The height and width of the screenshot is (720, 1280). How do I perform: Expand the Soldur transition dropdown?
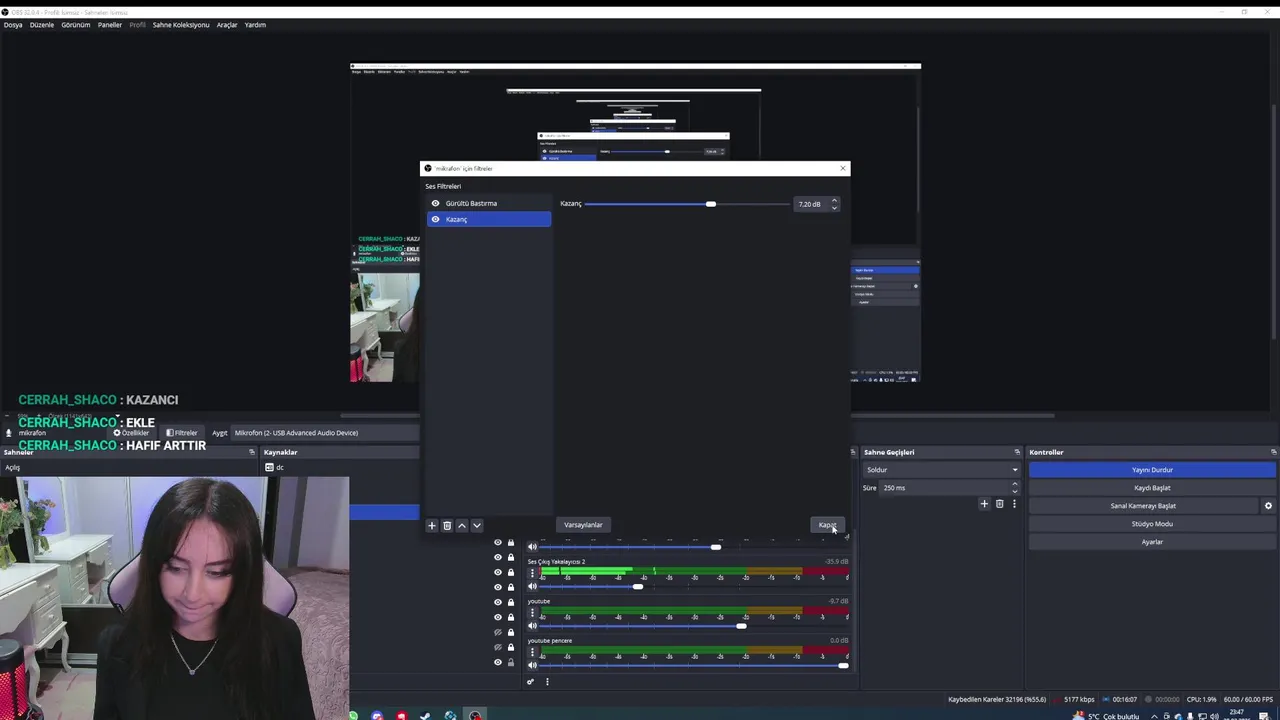[942, 470]
